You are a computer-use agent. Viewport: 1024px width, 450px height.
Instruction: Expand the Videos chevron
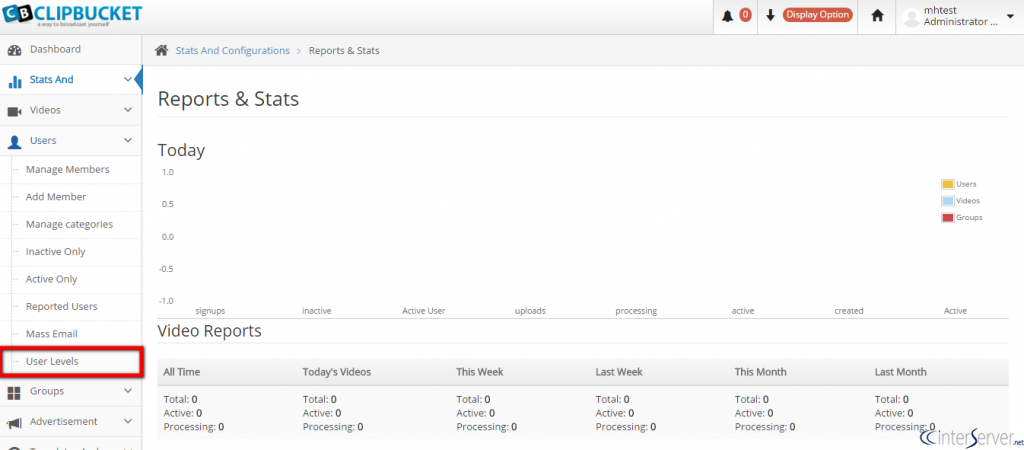(x=128, y=110)
